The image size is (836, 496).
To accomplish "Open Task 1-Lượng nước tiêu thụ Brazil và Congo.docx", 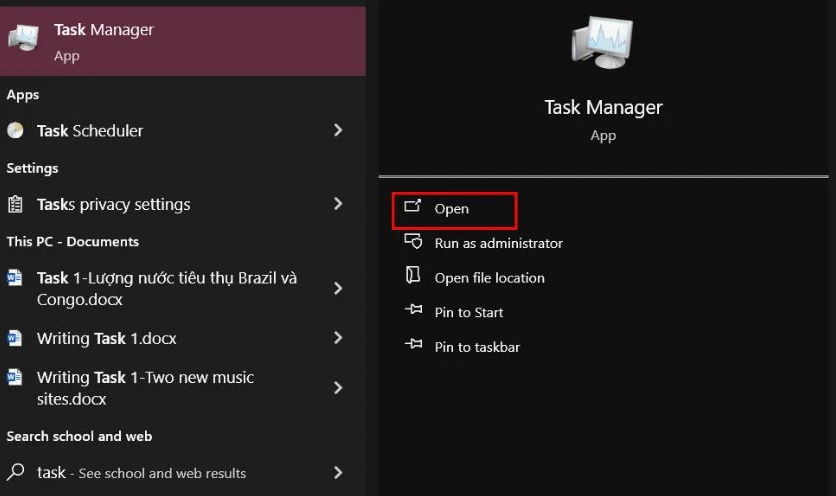I will click(x=183, y=289).
